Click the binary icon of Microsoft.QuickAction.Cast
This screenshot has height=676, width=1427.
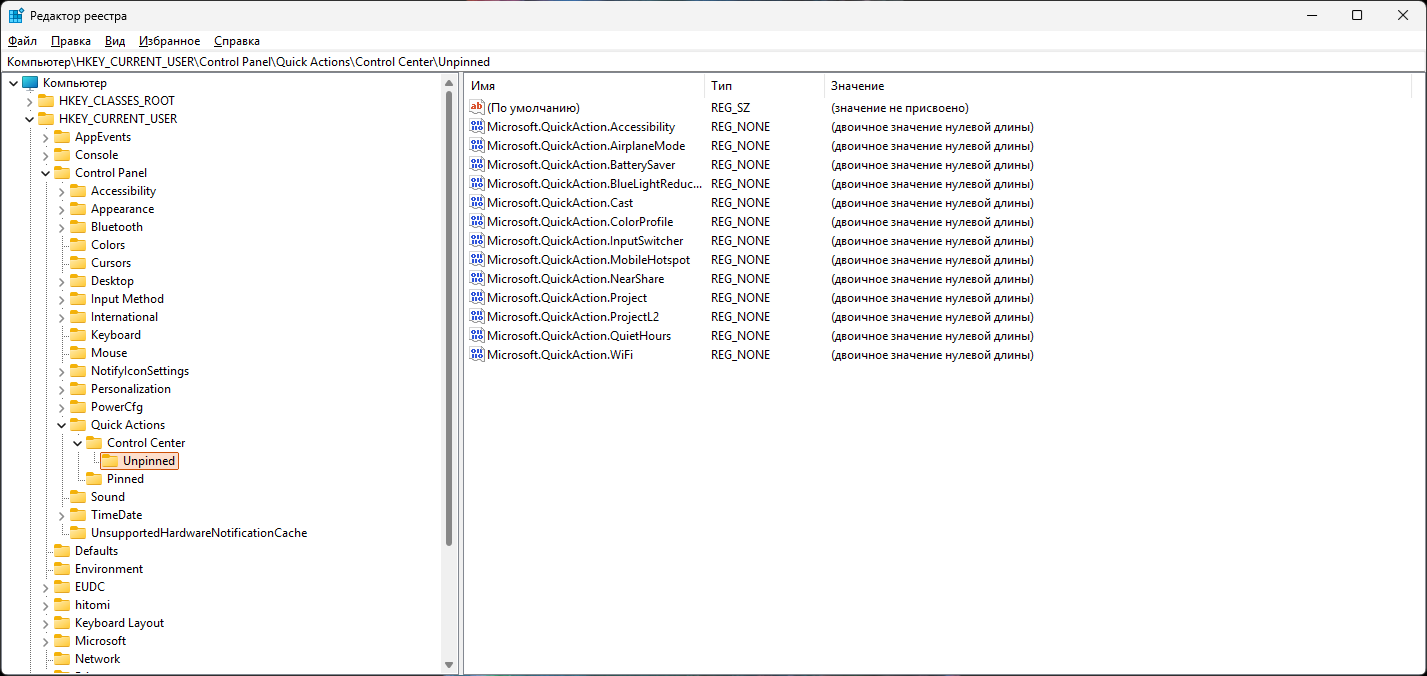(x=477, y=203)
